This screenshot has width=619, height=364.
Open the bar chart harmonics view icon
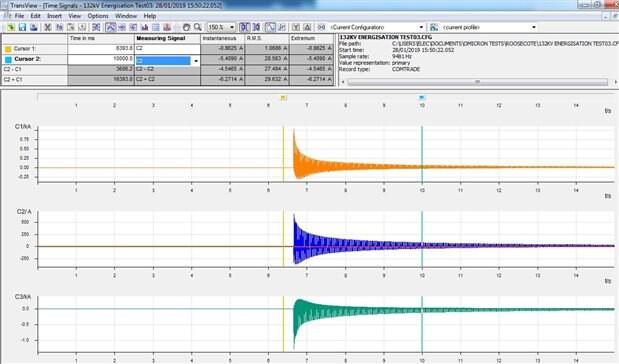click(x=144, y=27)
